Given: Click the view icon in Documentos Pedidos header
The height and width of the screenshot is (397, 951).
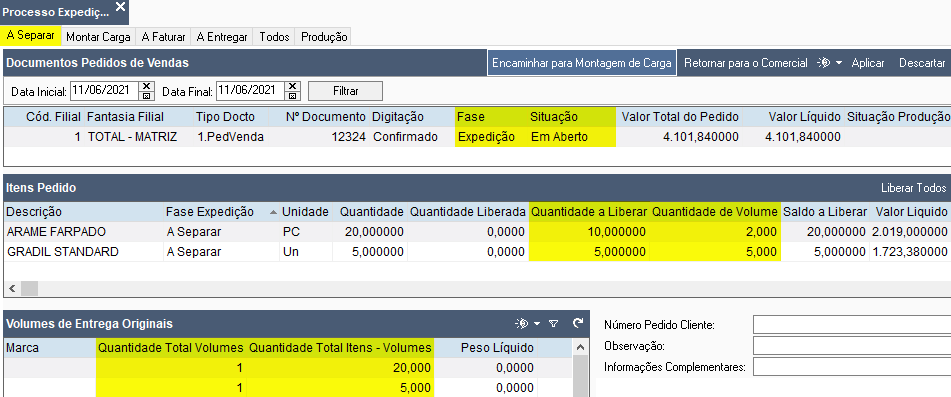Looking at the screenshot, I should 824,63.
